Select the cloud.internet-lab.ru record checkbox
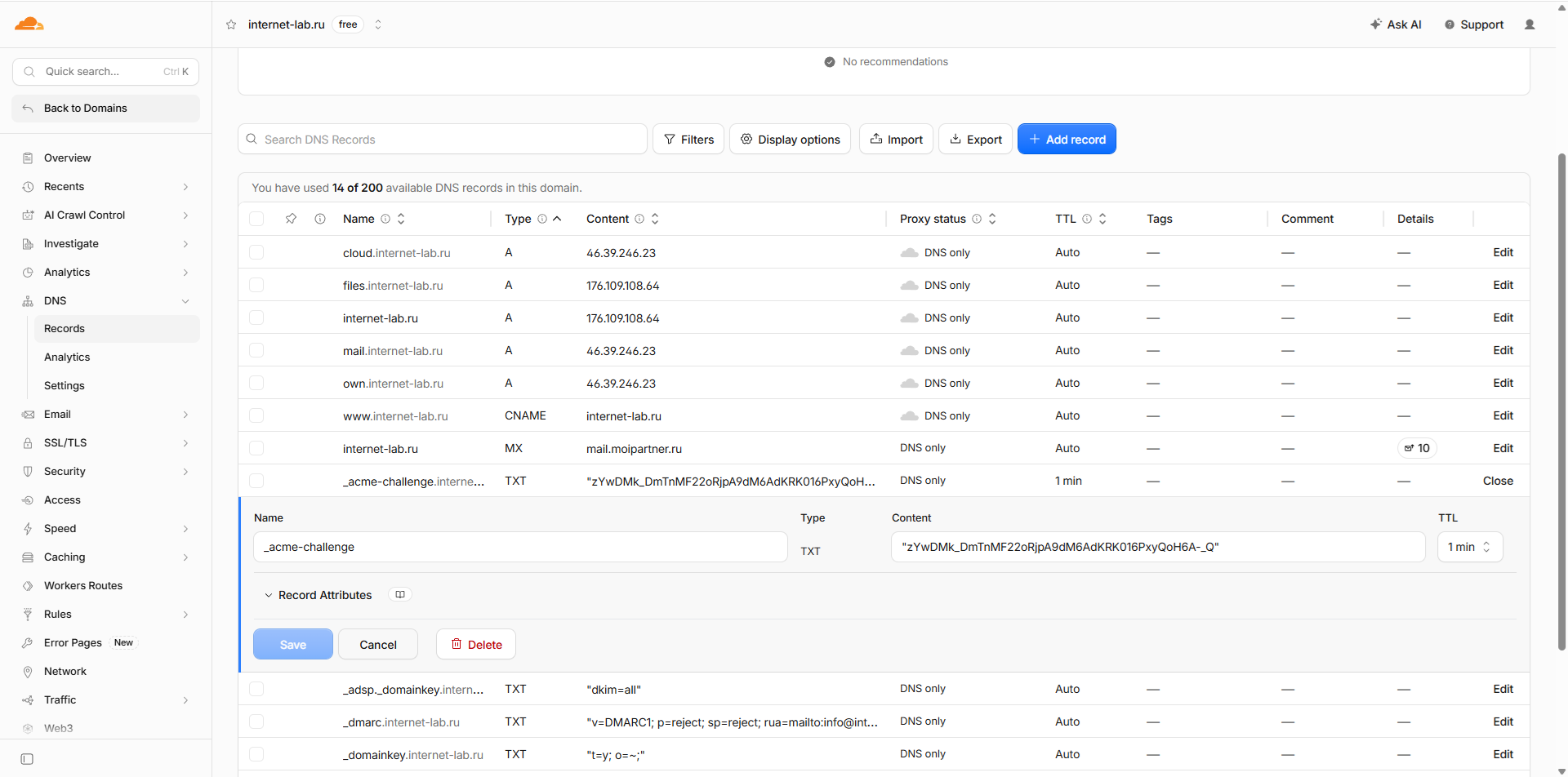The width and height of the screenshot is (1568, 777). (x=256, y=252)
